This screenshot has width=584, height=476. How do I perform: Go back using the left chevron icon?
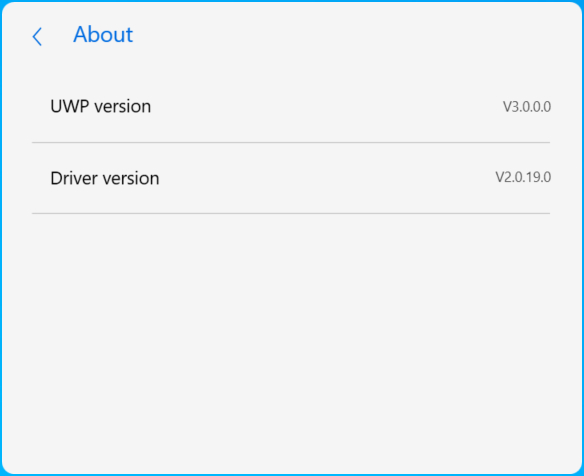tap(37, 37)
